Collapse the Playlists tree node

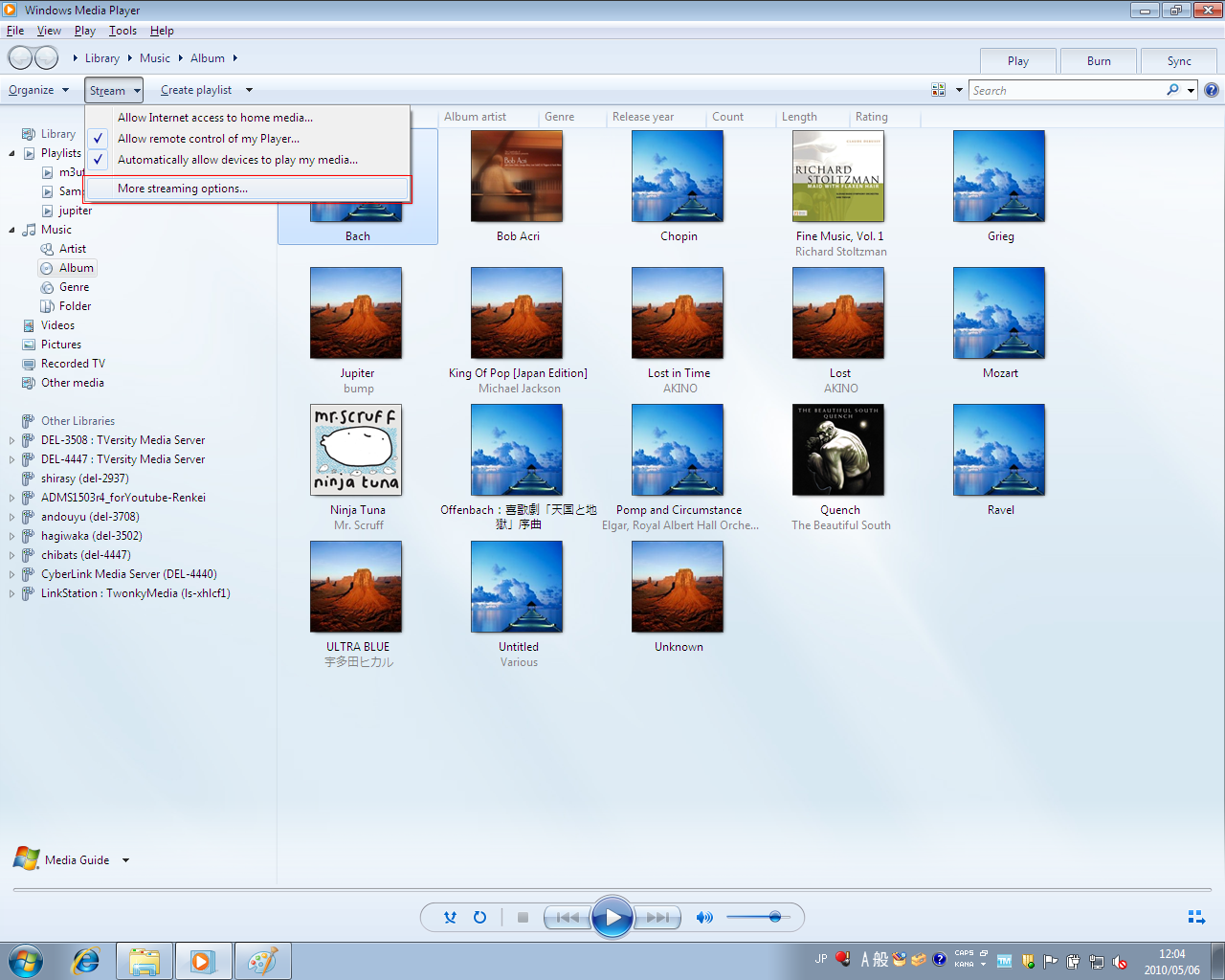[12, 153]
